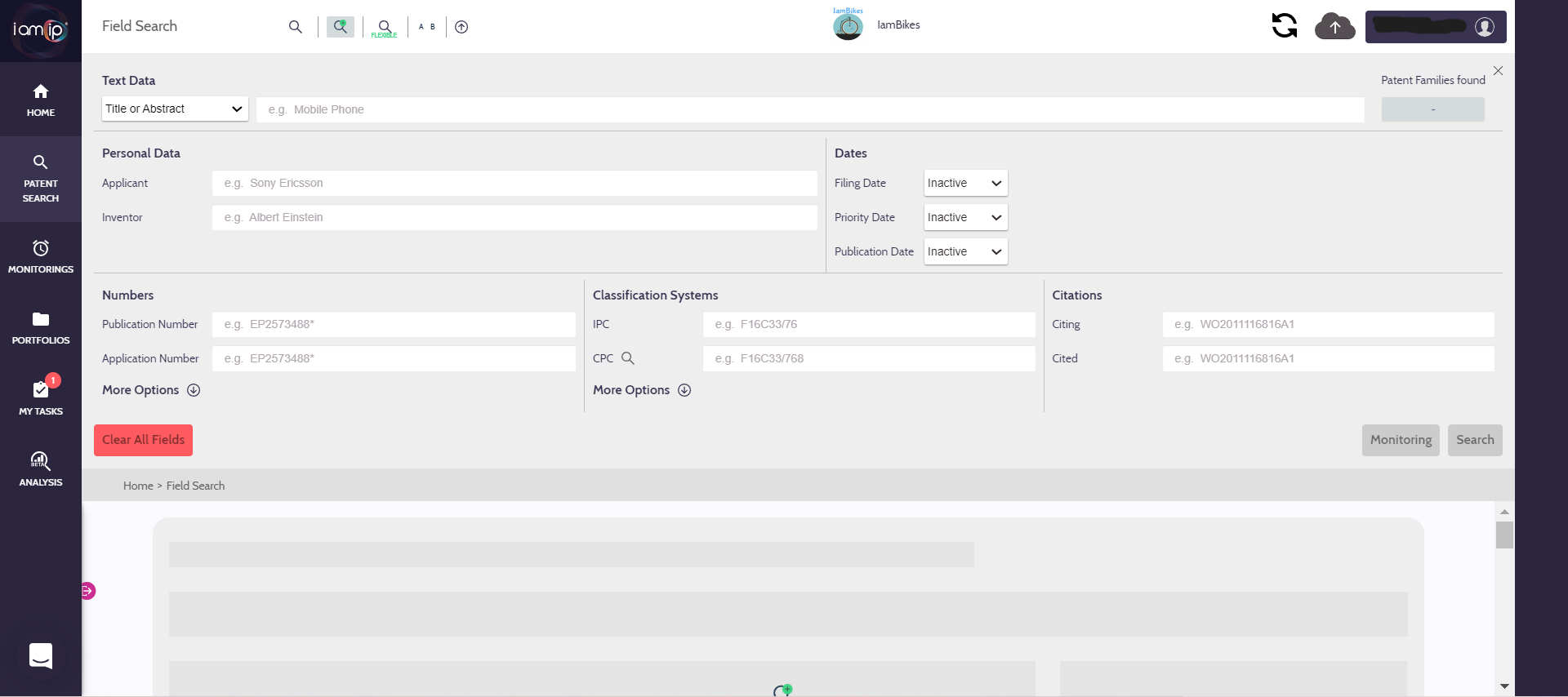Click the Mobile Phone text data field

[x=810, y=109]
